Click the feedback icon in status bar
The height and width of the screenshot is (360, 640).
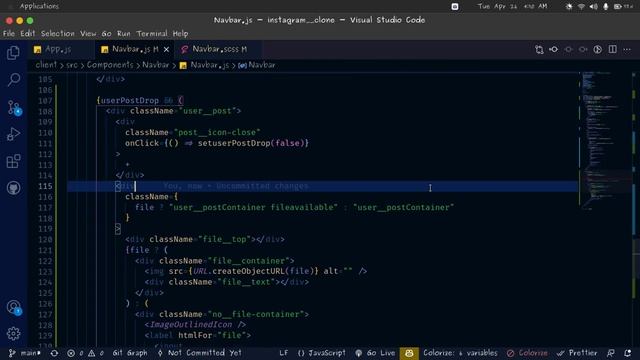tap(611, 353)
